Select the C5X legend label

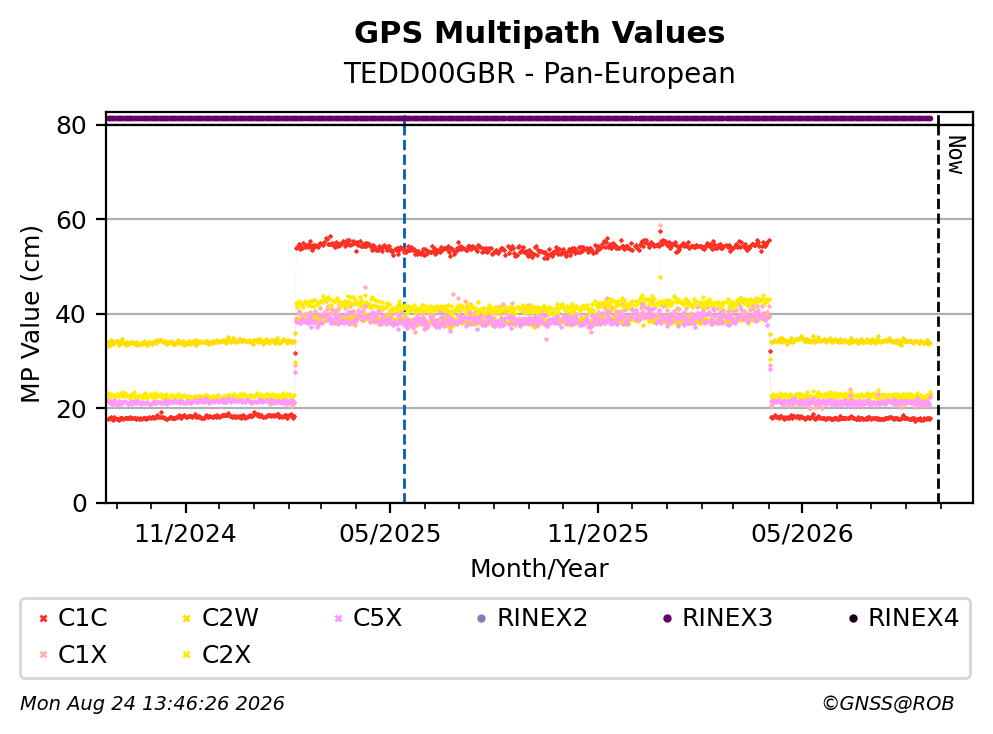377,617
